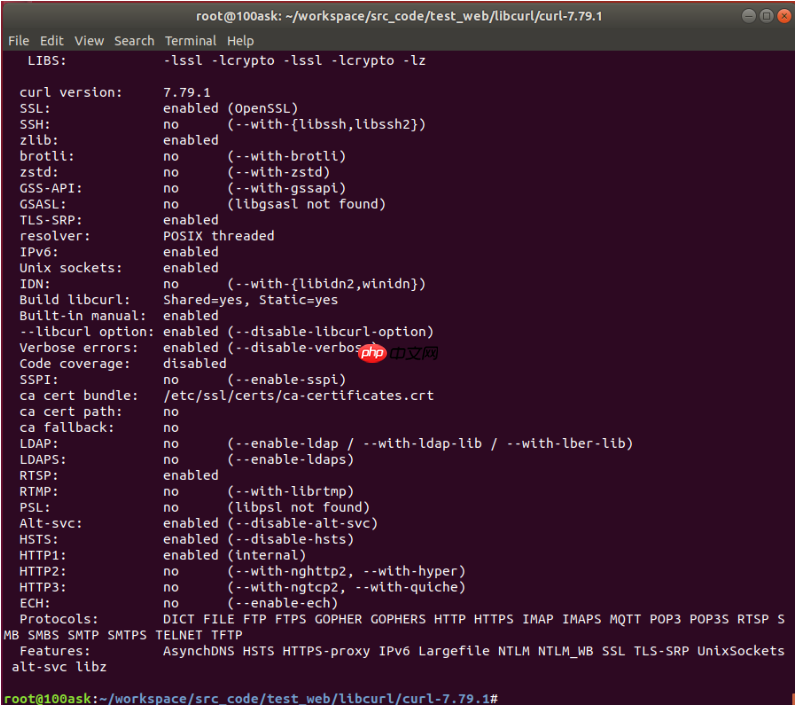Click 'HTTPS-proxy' in the features list
This screenshot has height=707, width=797.
(x=326, y=651)
